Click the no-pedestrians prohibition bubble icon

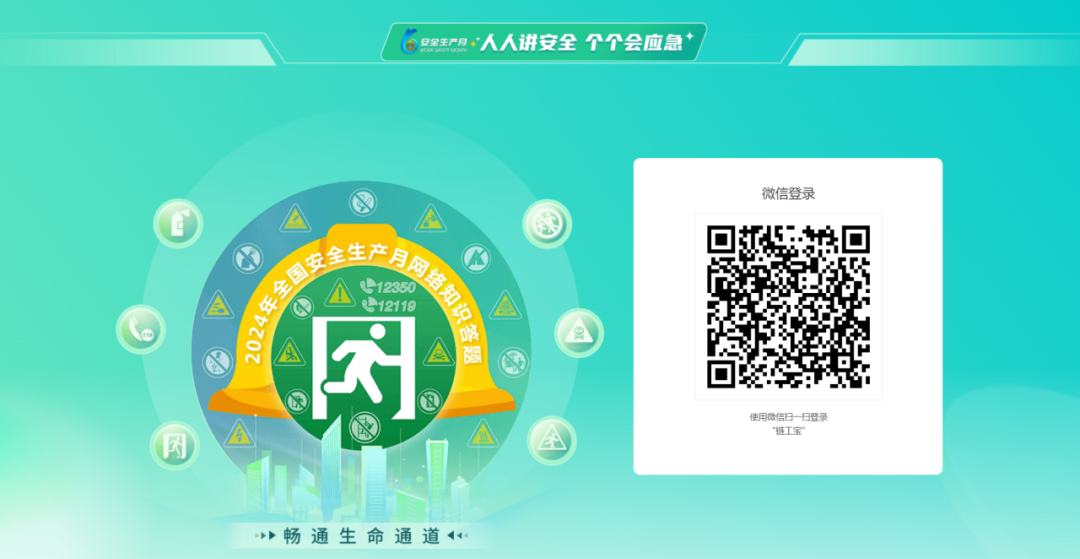[x=548, y=224]
